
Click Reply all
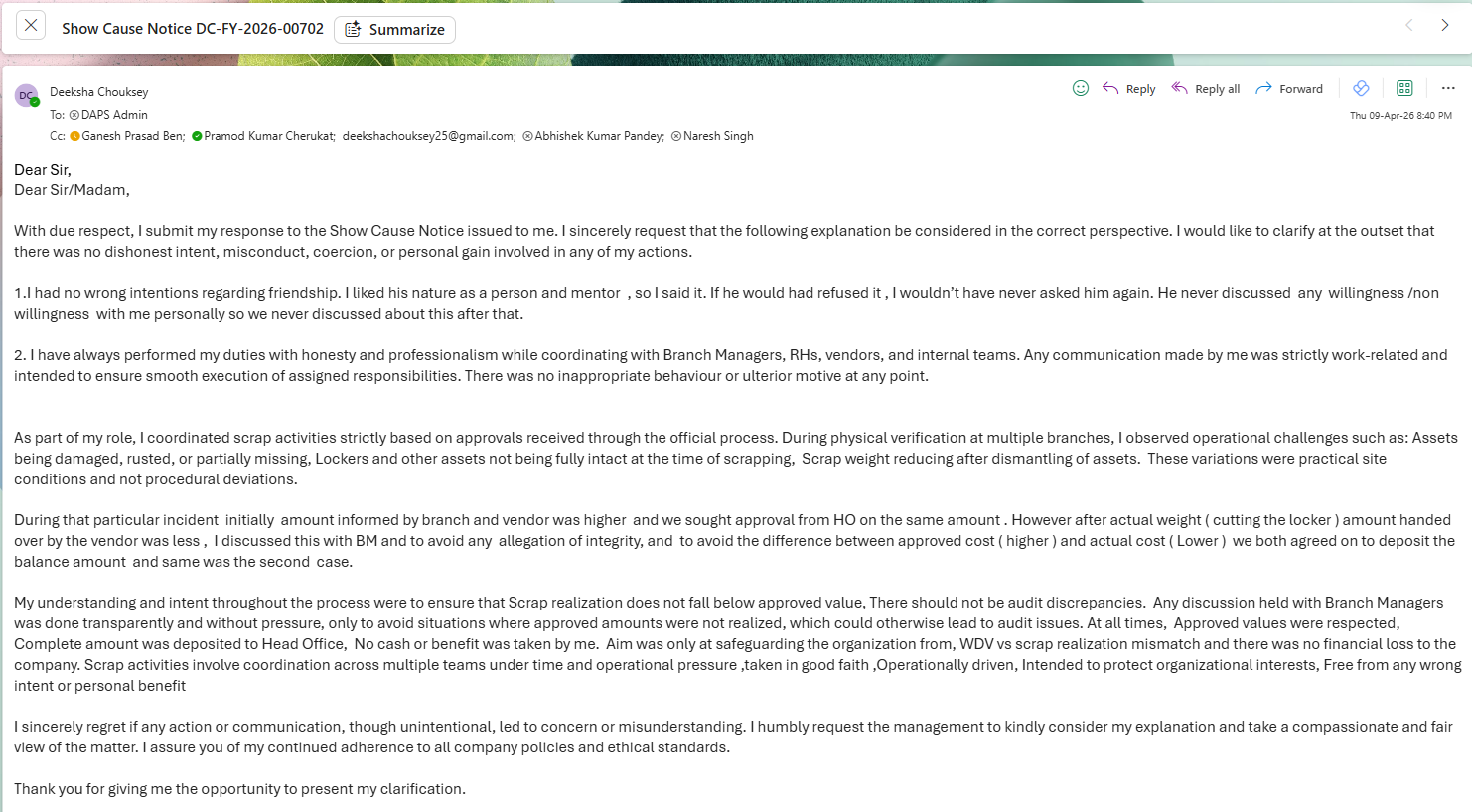tap(1206, 89)
